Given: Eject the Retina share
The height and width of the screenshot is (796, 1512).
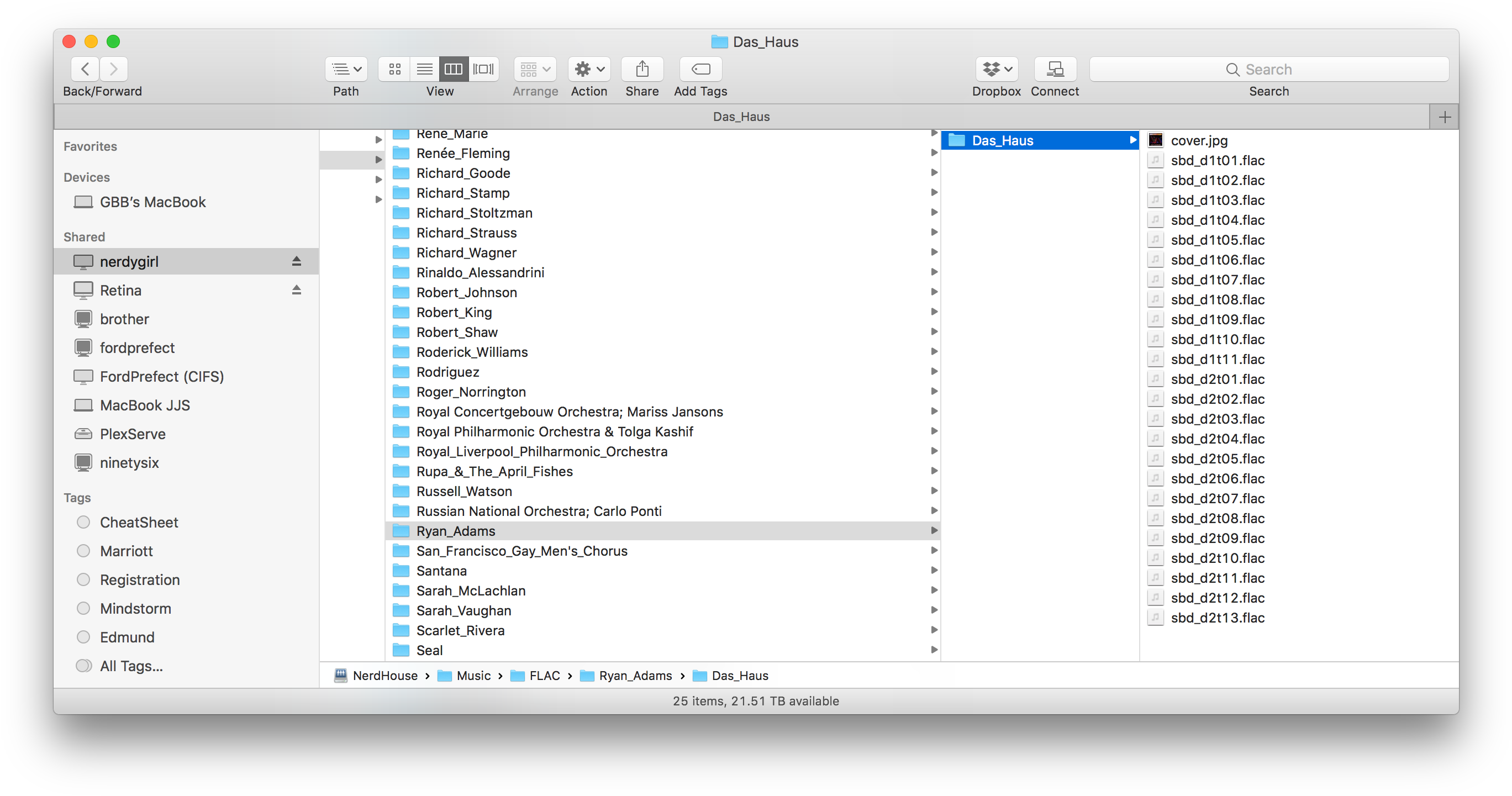Looking at the screenshot, I should [297, 290].
